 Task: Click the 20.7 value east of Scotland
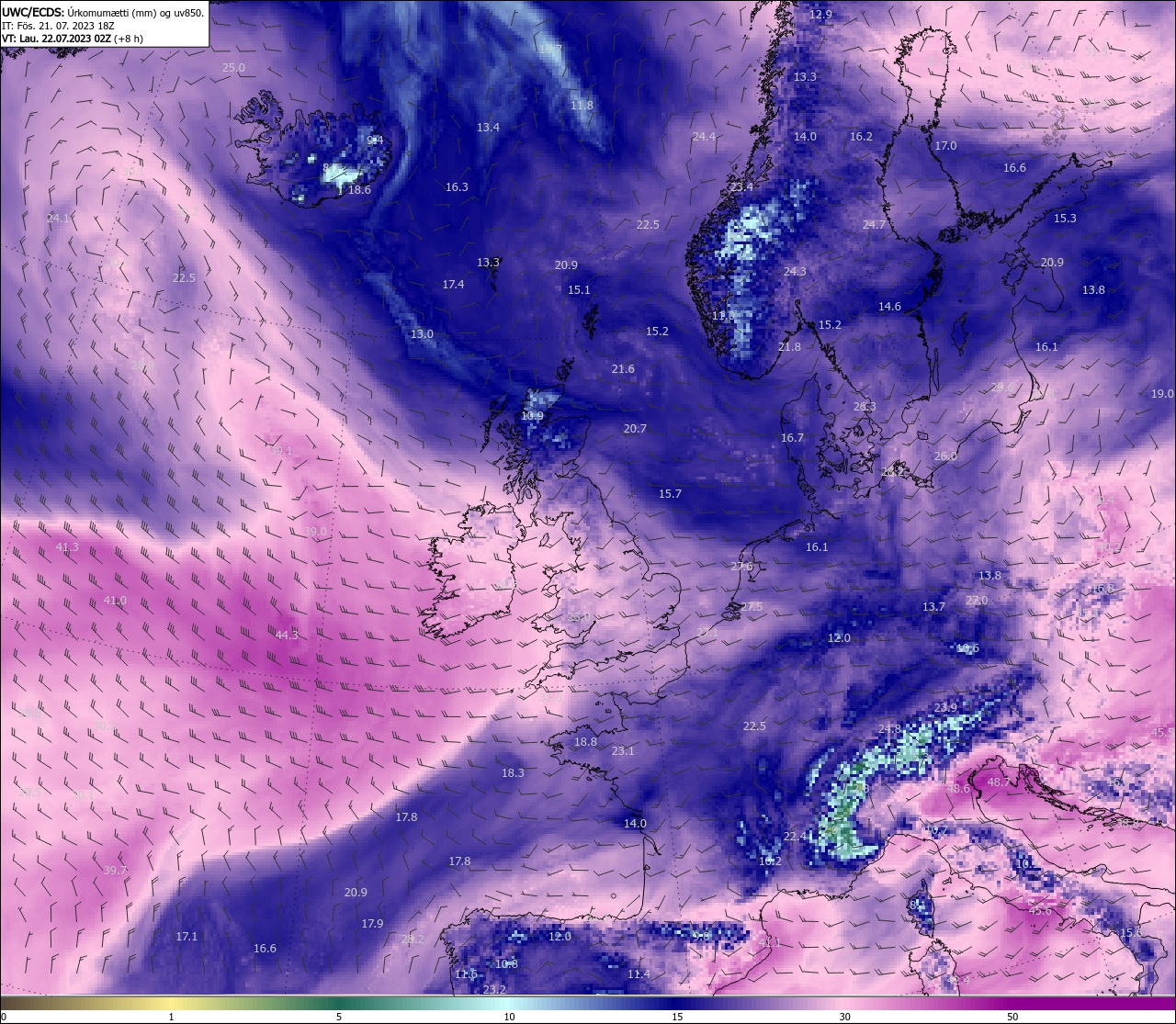pos(635,428)
